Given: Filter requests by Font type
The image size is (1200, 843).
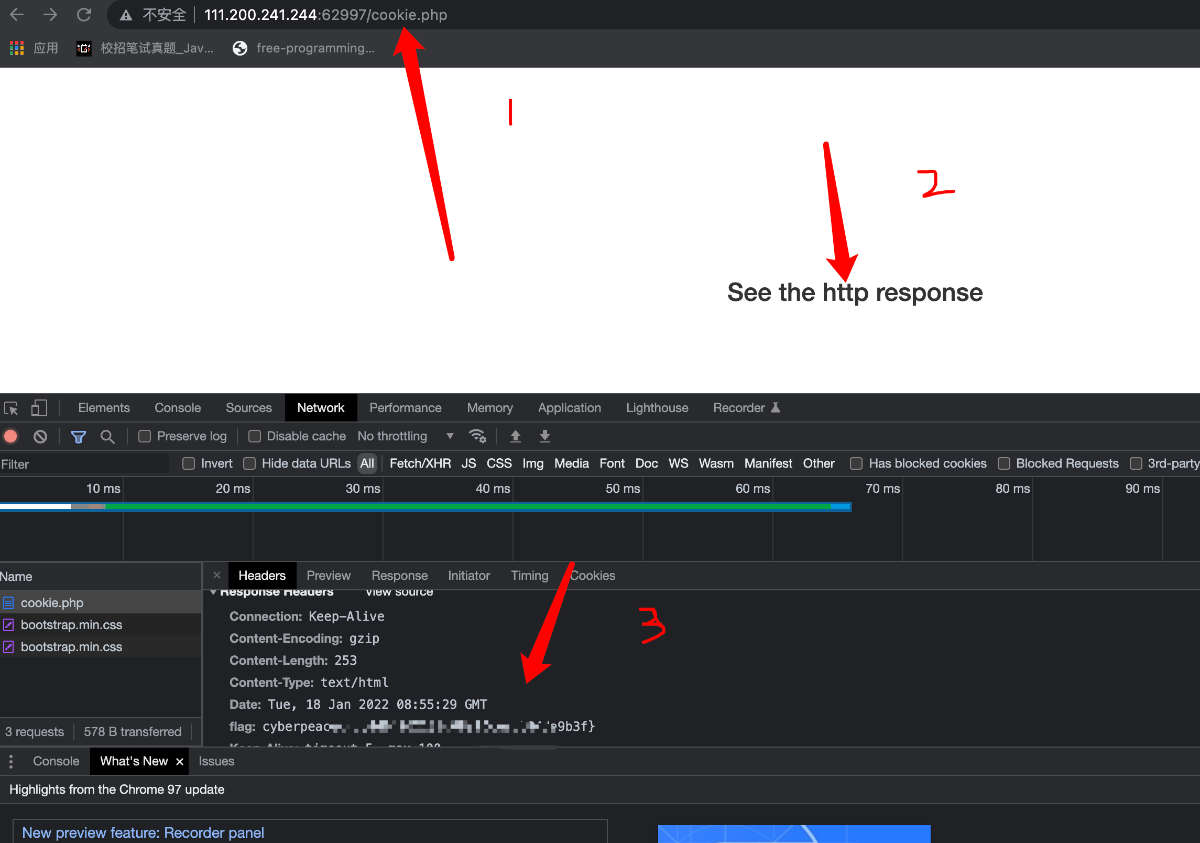Looking at the screenshot, I should tap(612, 463).
